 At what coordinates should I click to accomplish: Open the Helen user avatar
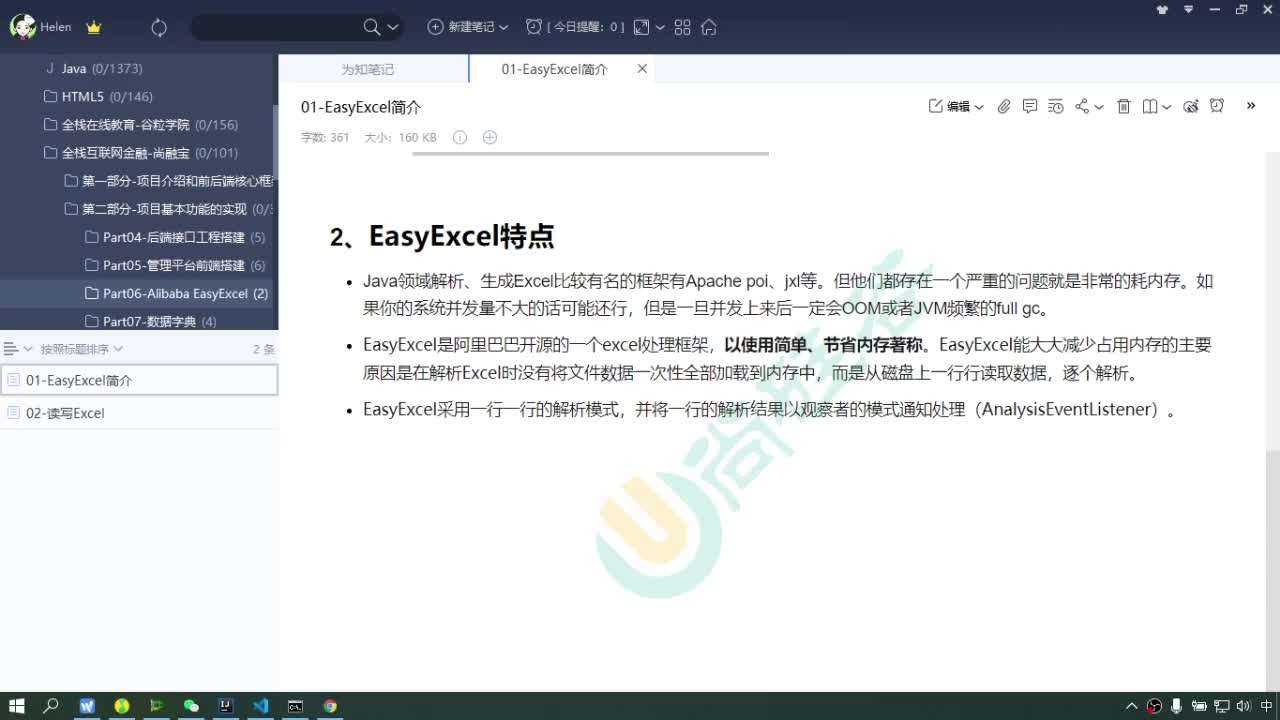coord(22,27)
